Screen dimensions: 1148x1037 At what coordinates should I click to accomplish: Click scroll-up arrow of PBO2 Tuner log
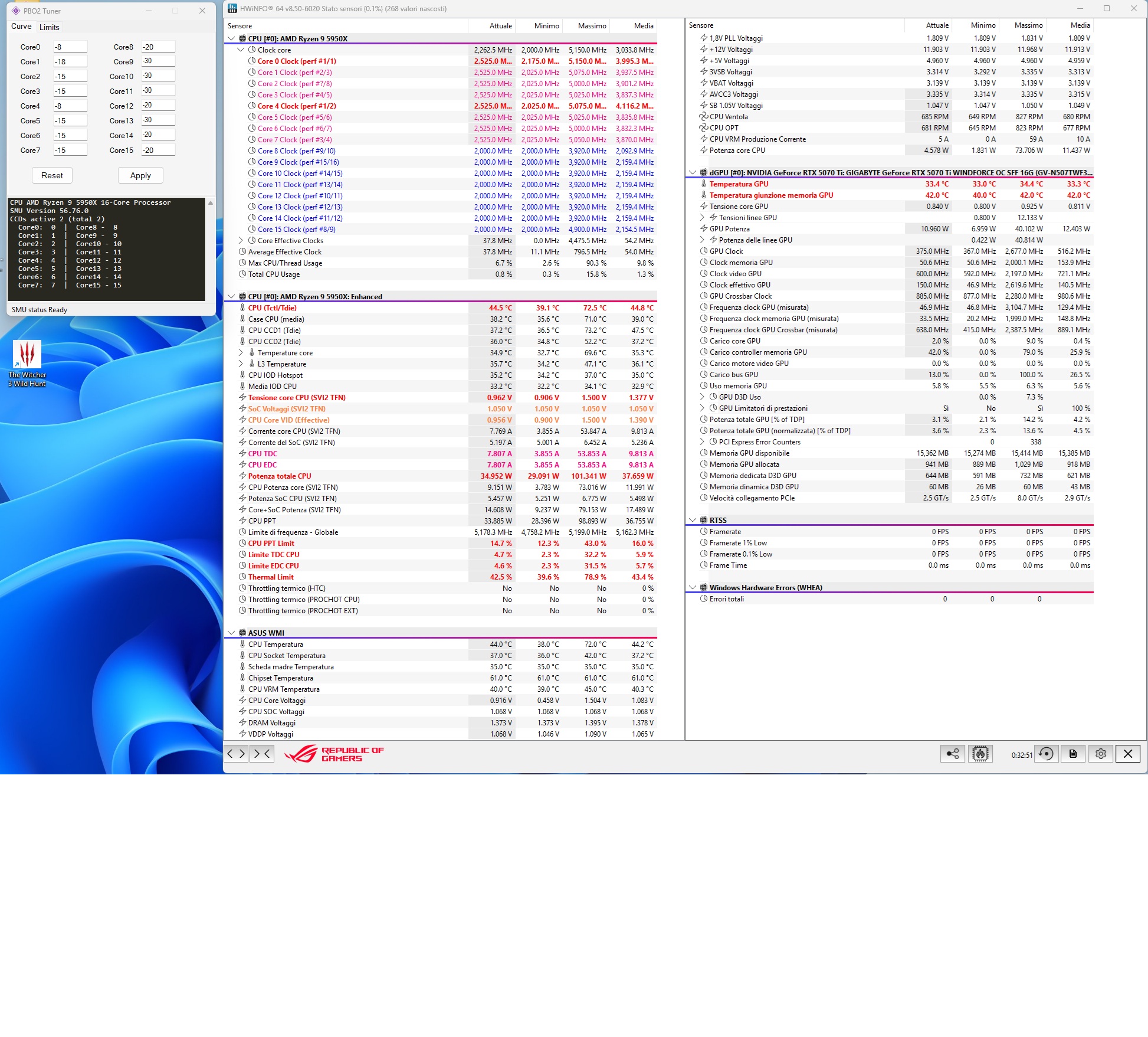click(211, 203)
